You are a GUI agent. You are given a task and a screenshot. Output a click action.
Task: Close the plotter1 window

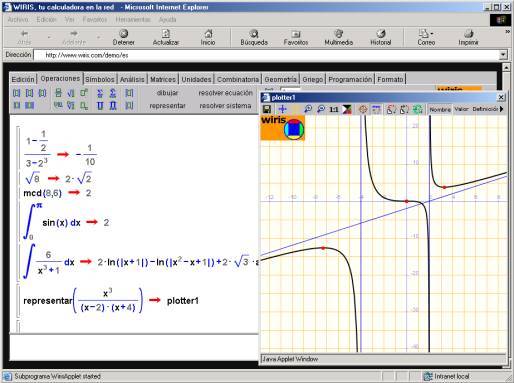pos(501,97)
